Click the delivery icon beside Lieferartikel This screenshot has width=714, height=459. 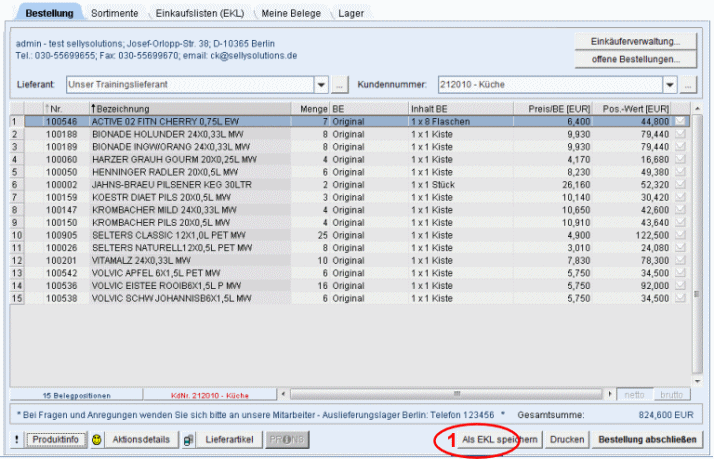point(188,440)
